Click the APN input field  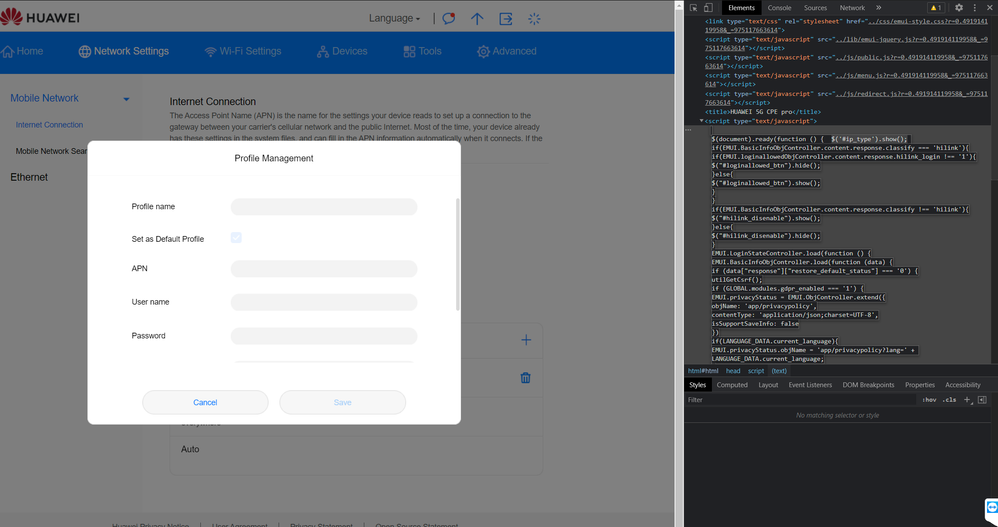click(x=324, y=269)
